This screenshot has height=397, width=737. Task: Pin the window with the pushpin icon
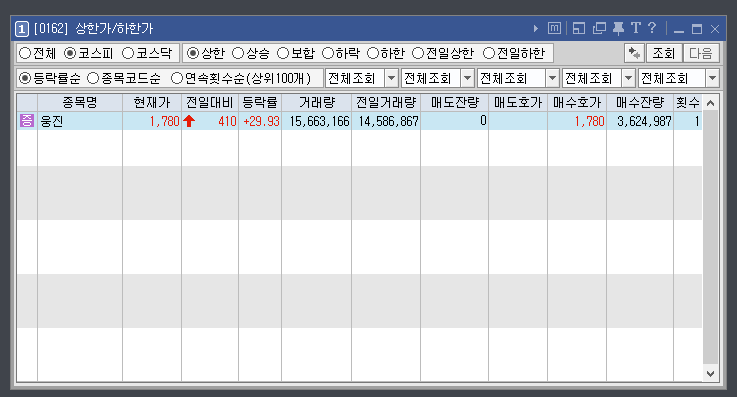tap(619, 29)
